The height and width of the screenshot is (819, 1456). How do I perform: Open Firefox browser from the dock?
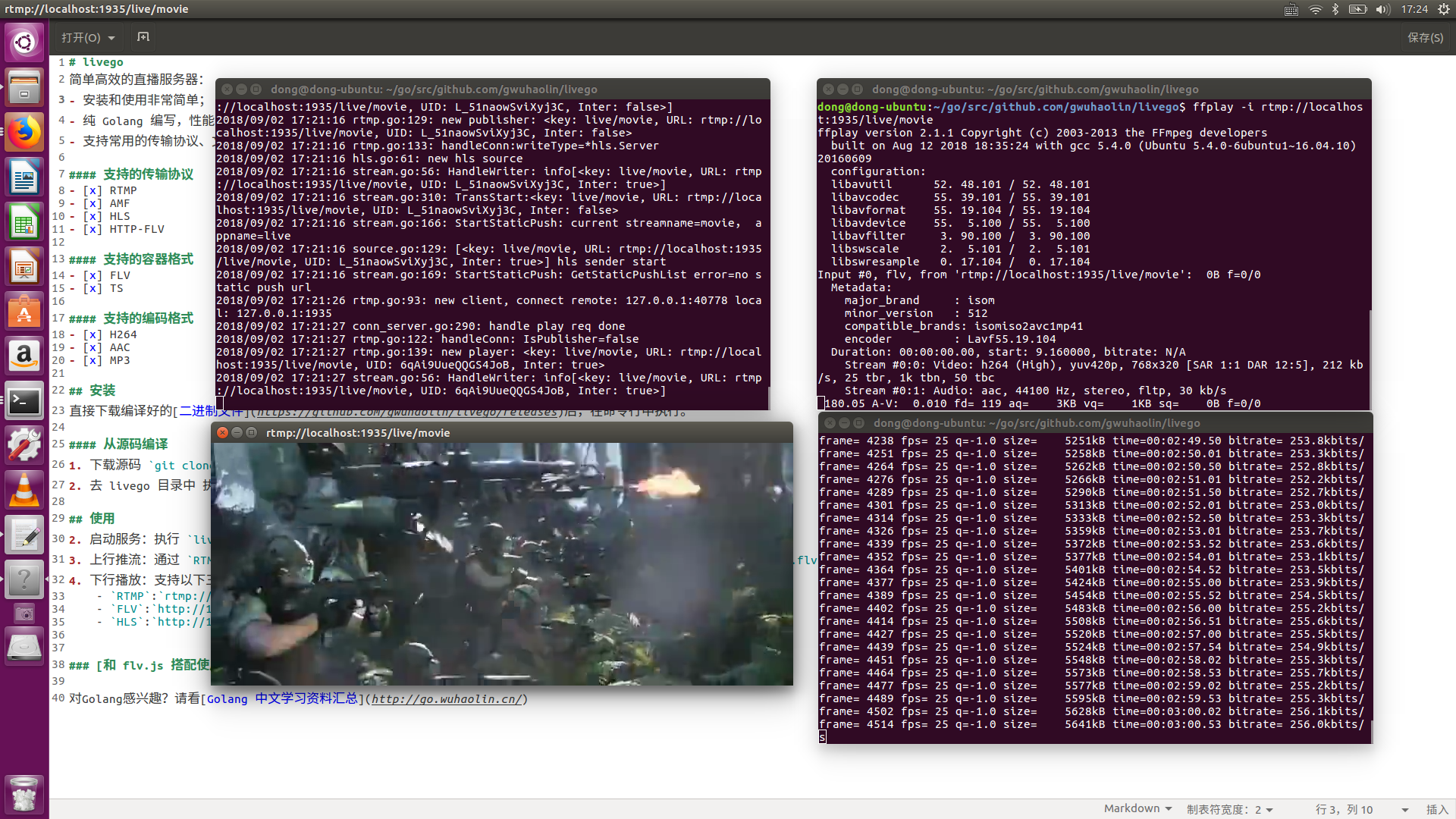24,133
